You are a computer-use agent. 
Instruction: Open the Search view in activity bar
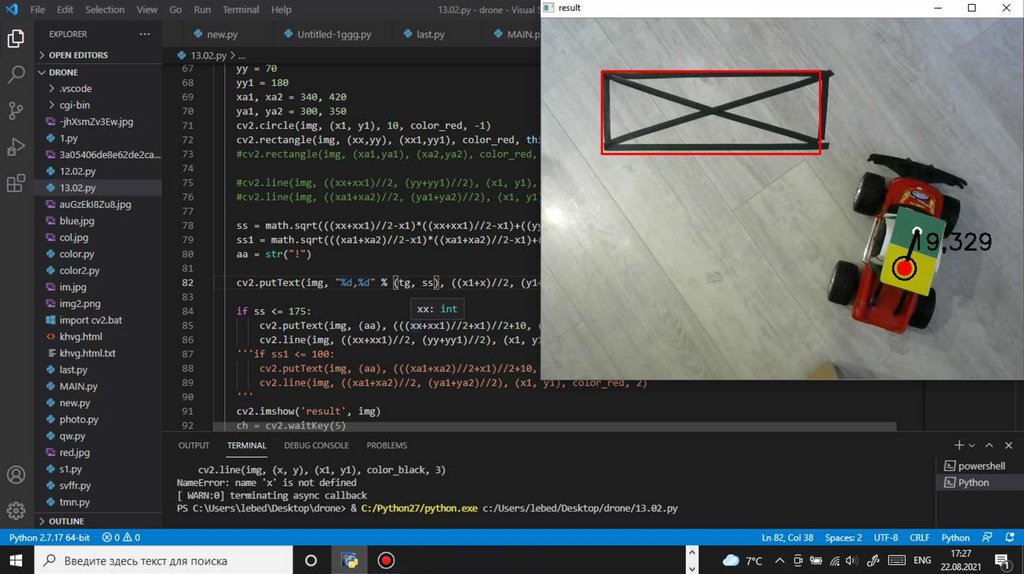click(x=16, y=75)
